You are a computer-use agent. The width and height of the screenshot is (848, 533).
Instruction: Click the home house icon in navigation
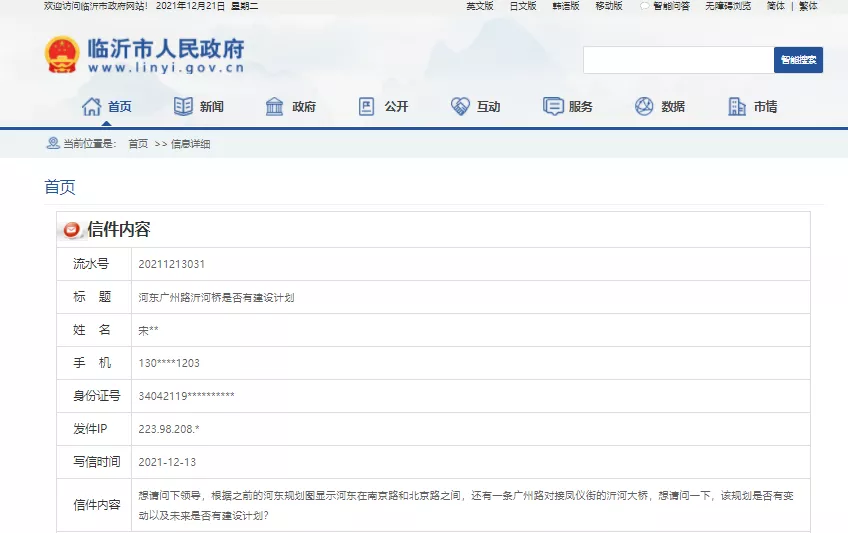click(x=91, y=106)
